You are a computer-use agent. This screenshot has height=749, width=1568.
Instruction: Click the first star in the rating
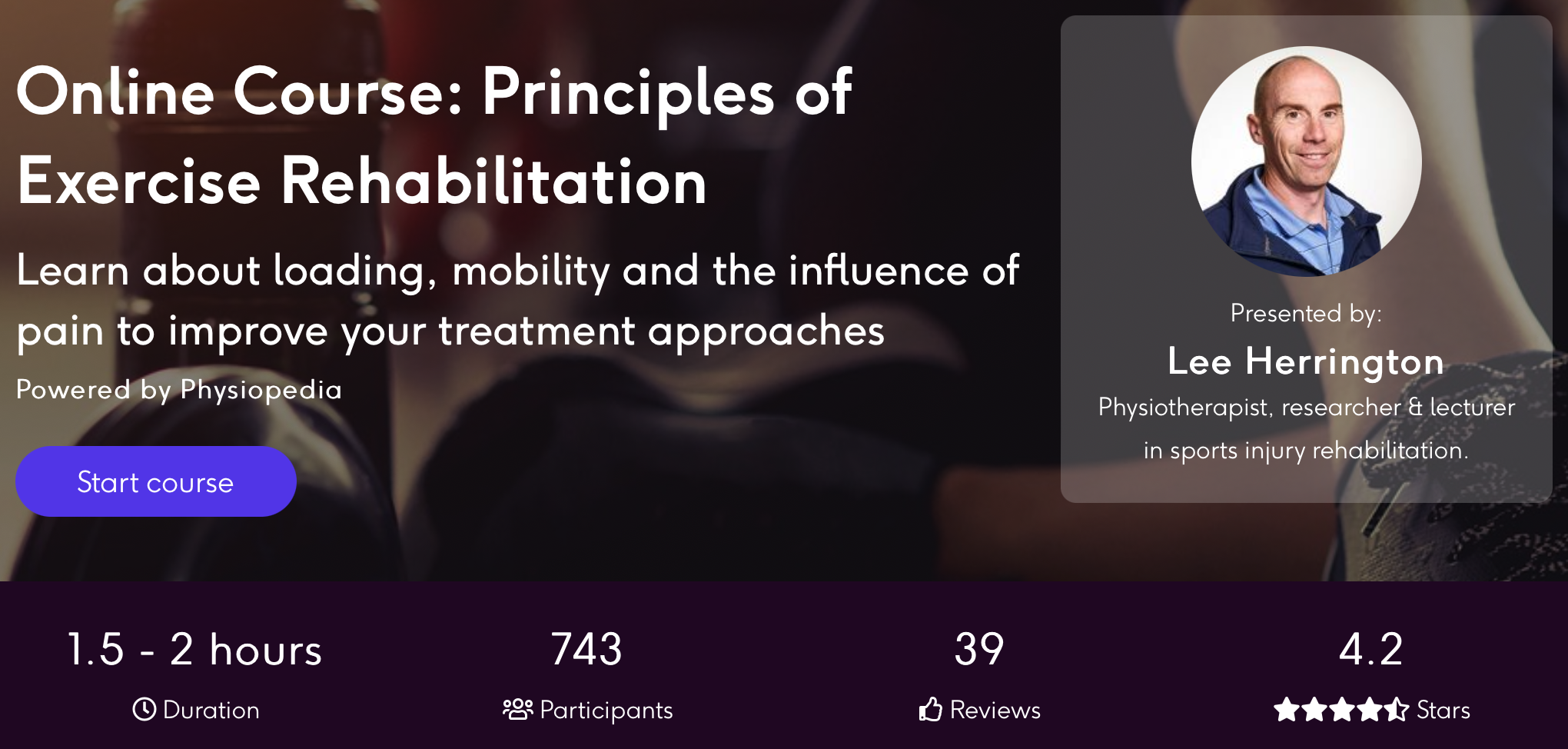[x=1287, y=709]
